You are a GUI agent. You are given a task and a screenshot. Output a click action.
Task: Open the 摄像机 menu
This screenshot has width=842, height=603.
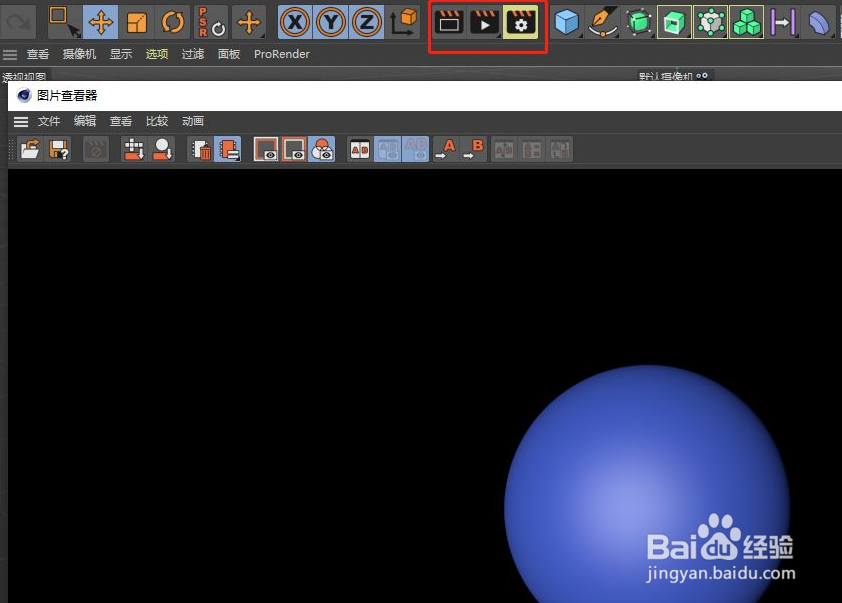pos(79,54)
